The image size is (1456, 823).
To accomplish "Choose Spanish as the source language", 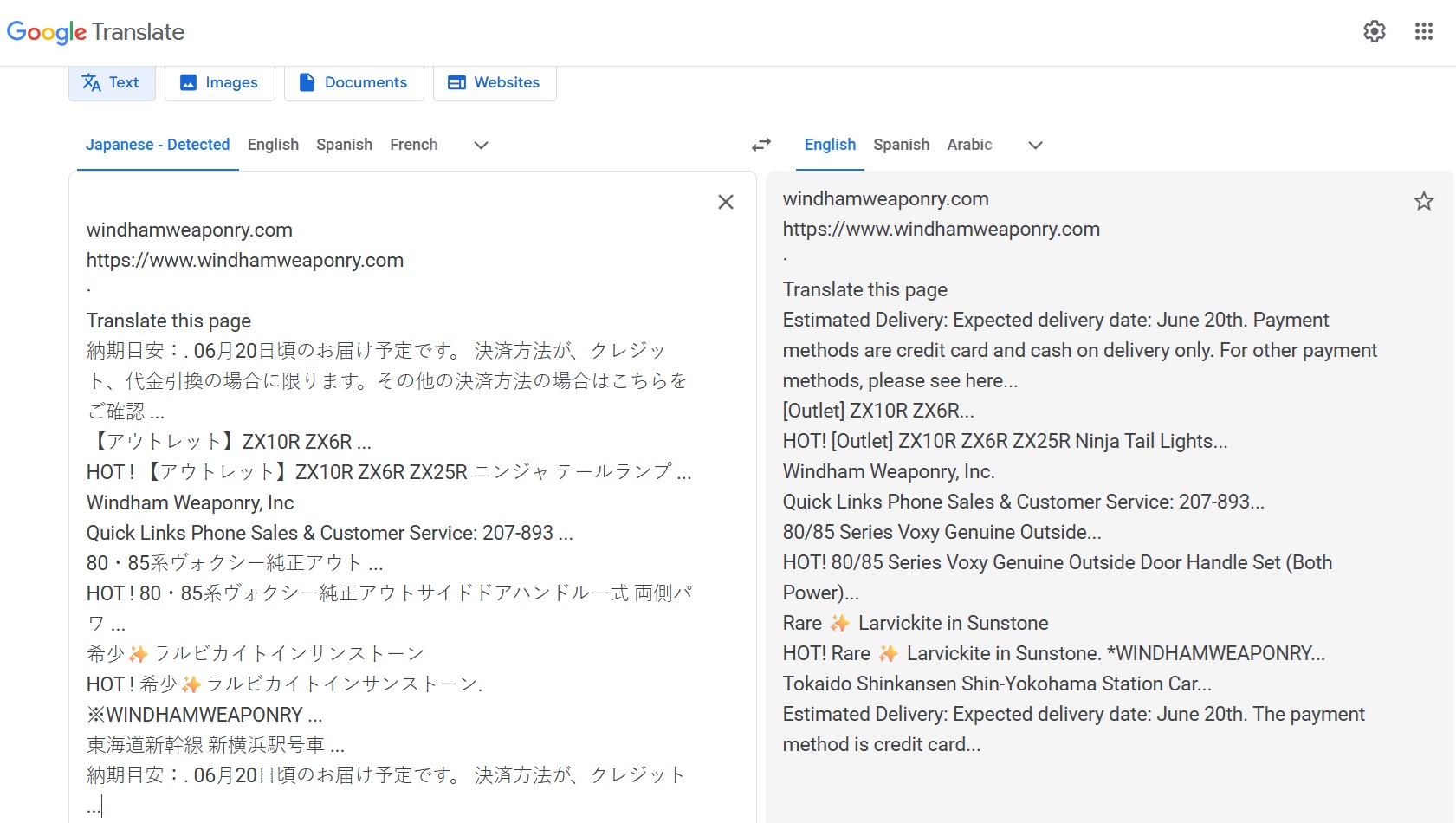I will (344, 145).
